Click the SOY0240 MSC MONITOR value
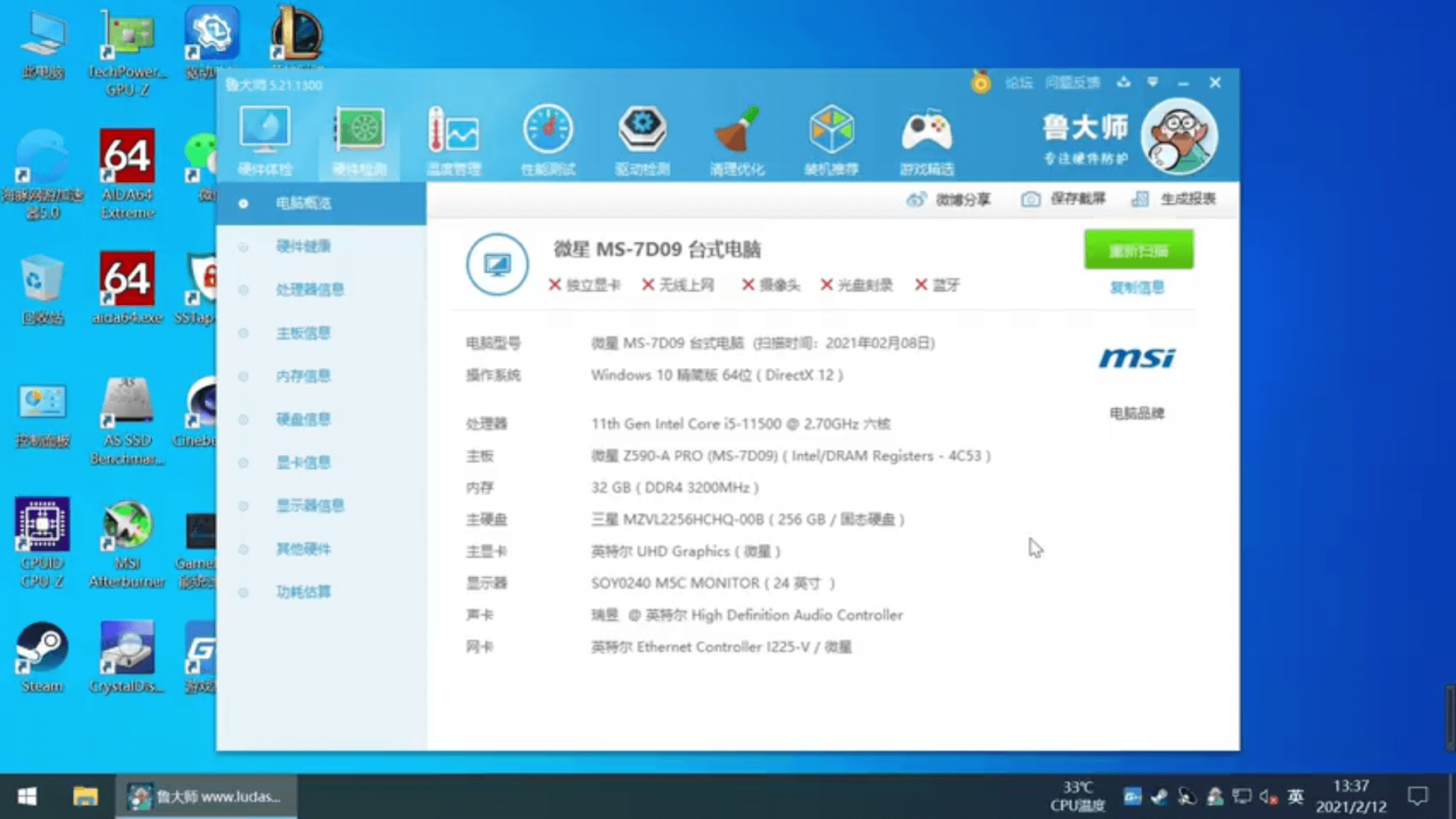This screenshot has width=1456, height=819. [x=713, y=583]
